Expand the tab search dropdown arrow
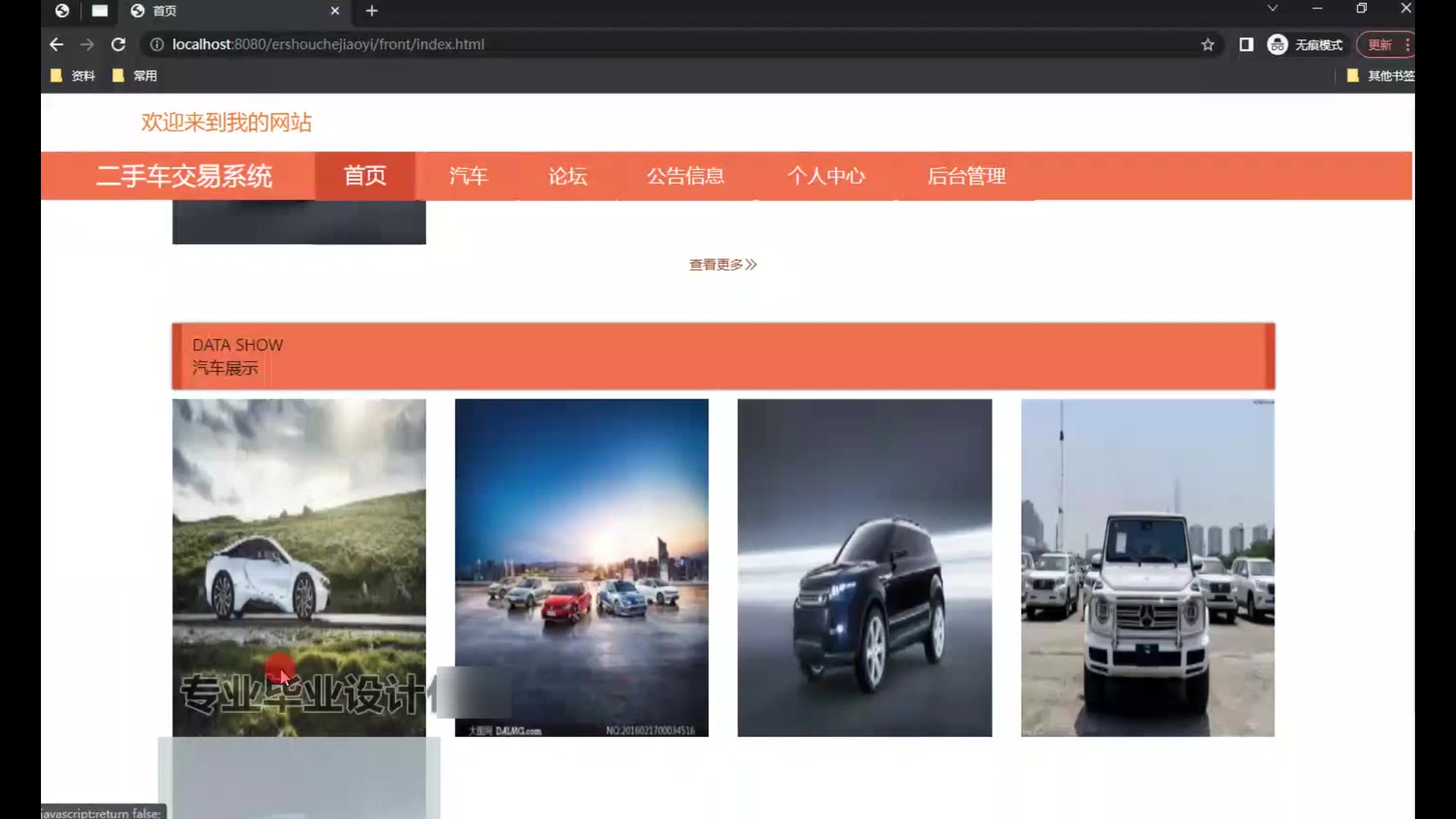The width and height of the screenshot is (1456, 819). 1272,8
